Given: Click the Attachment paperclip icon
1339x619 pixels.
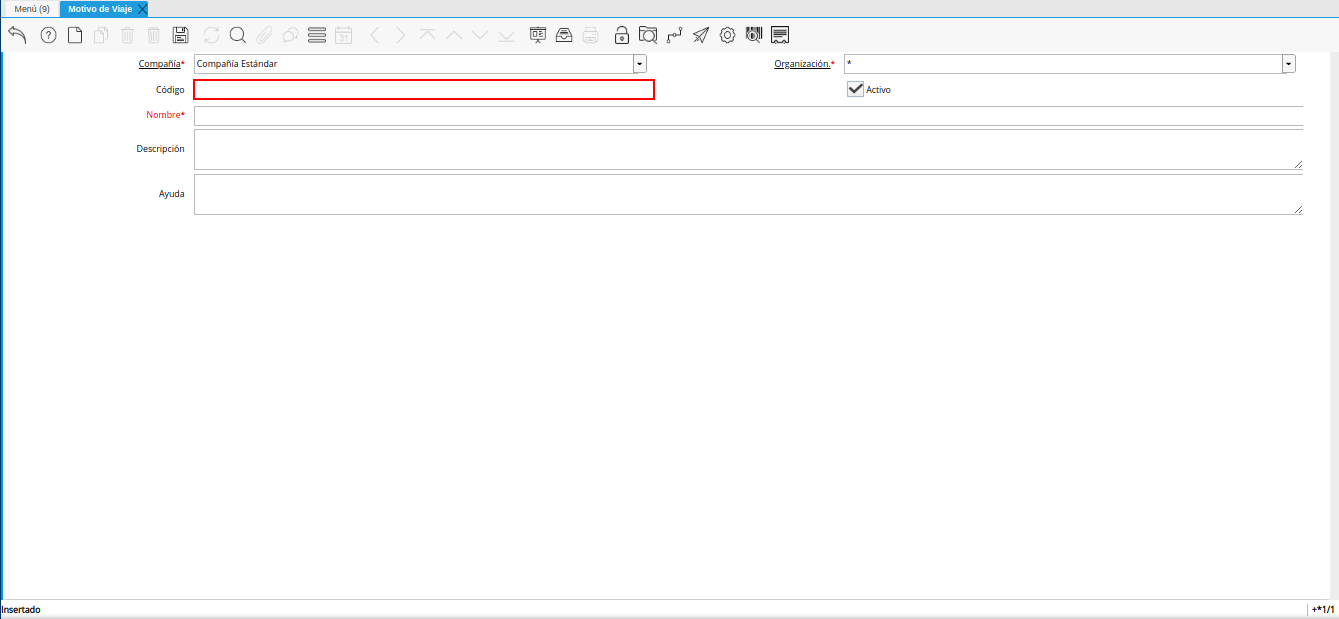Looking at the screenshot, I should point(264,35).
